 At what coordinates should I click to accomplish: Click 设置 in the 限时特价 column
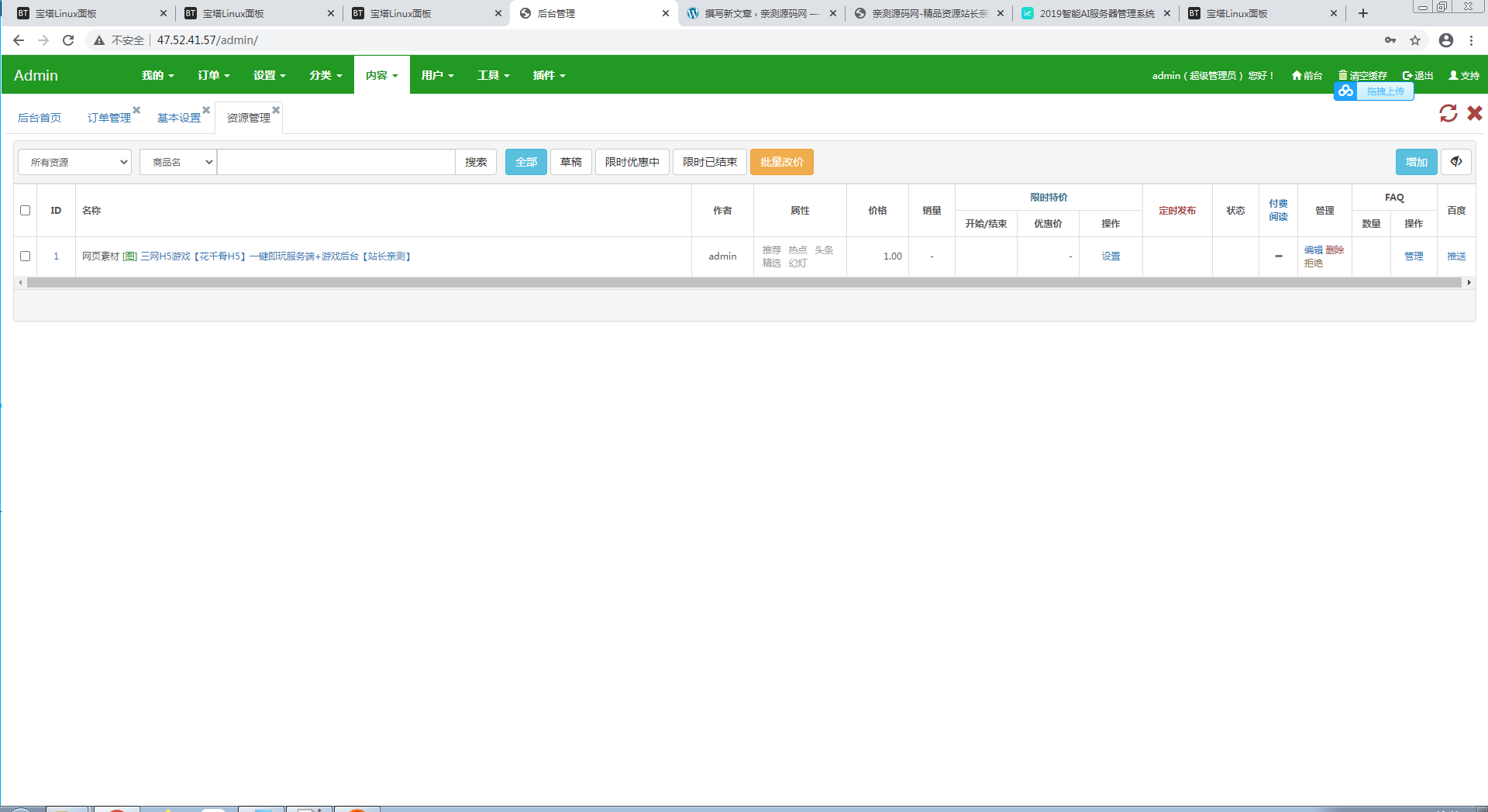[x=1111, y=256]
